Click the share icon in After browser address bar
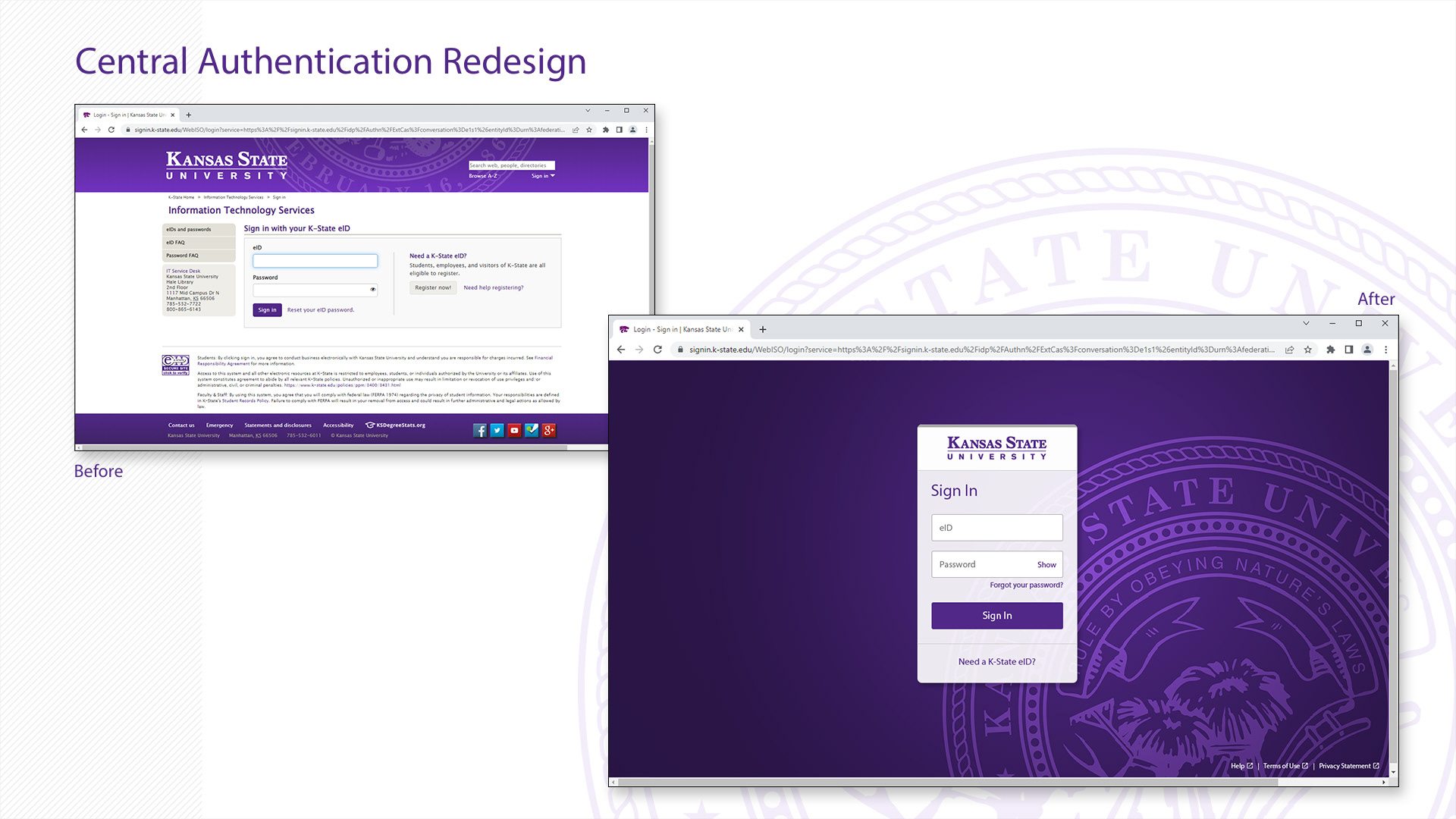The width and height of the screenshot is (1456, 819). (1289, 350)
